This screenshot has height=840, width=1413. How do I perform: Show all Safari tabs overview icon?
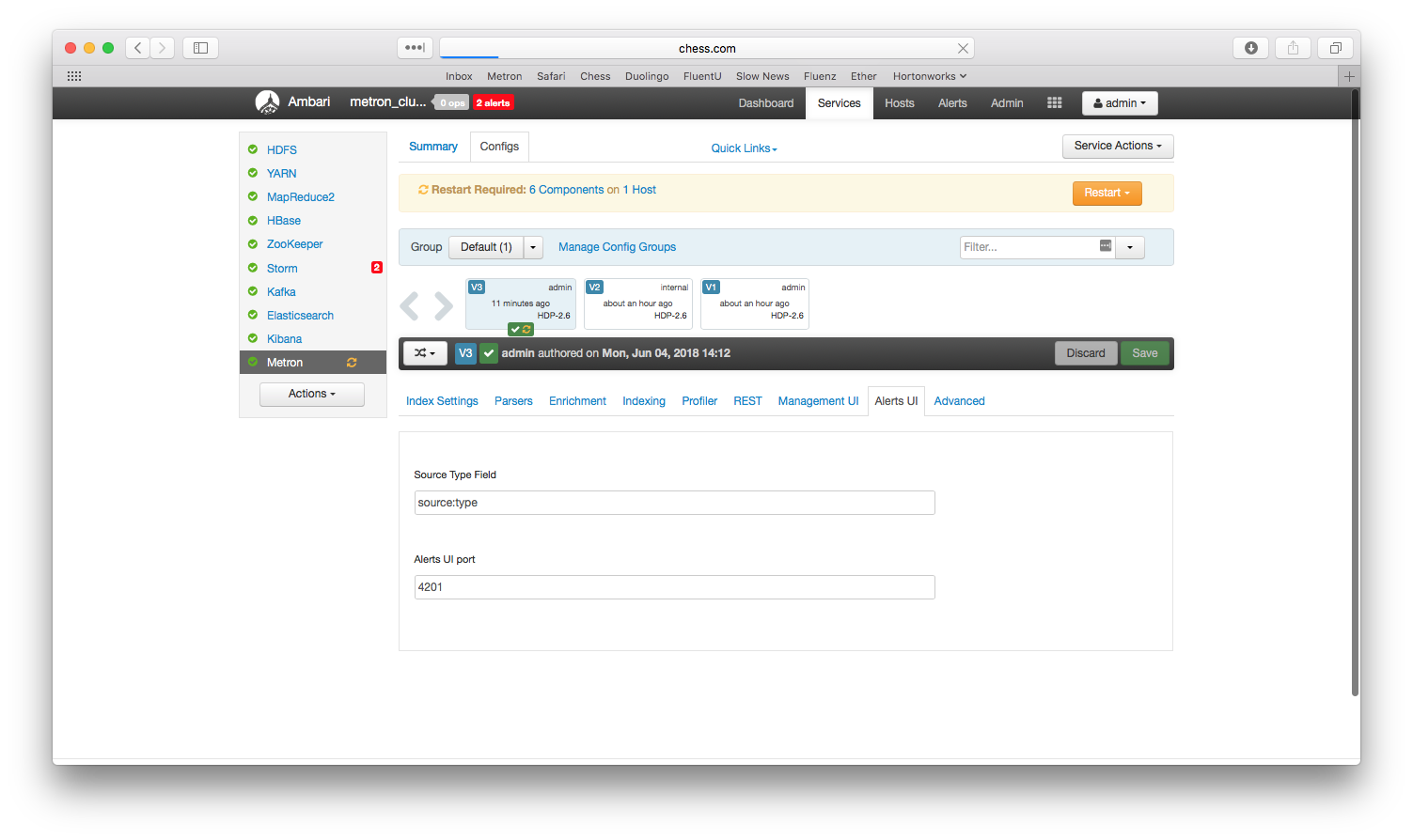pos(1335,48)
